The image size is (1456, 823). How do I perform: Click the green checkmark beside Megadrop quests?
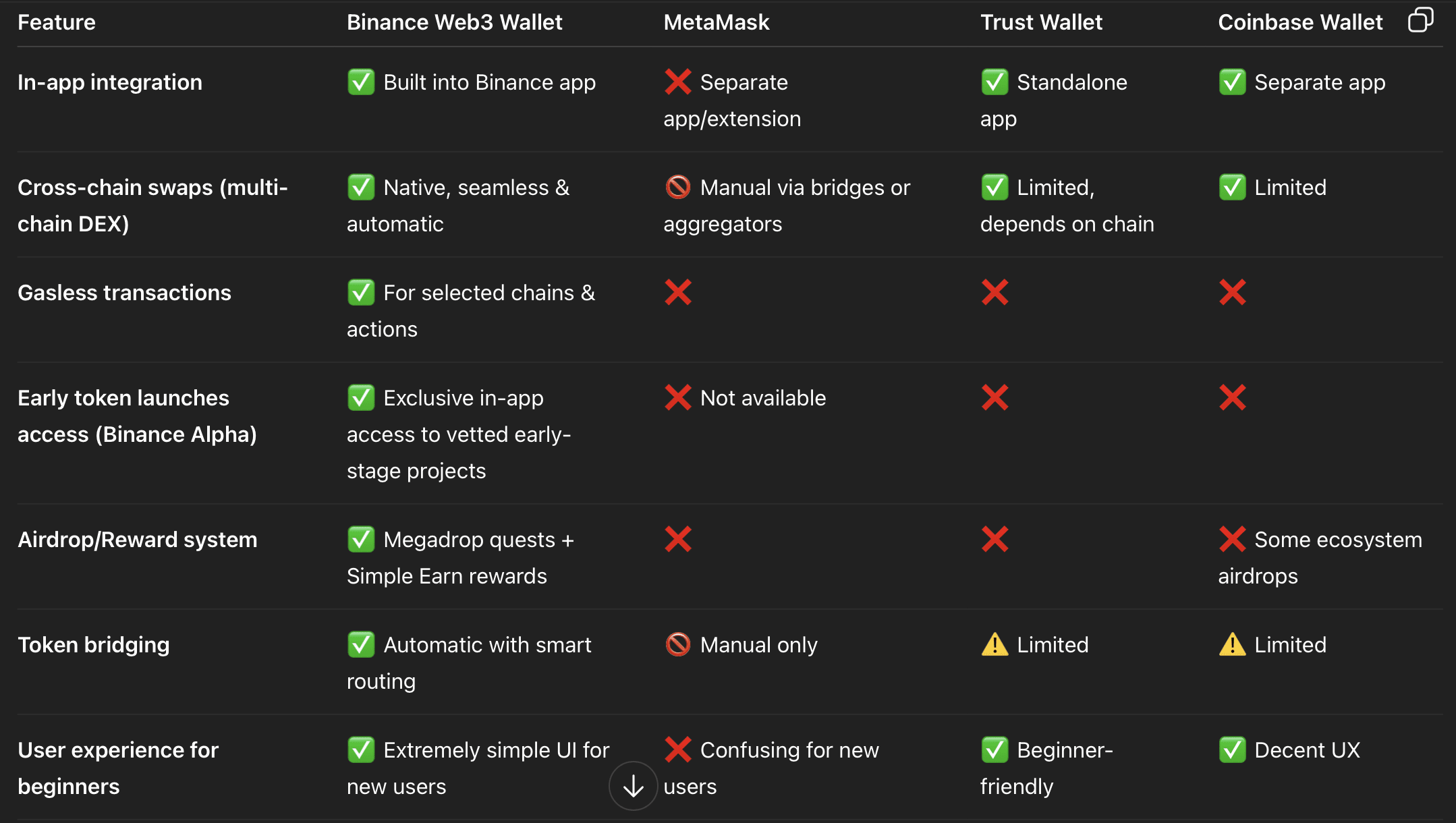pos(361,540)
